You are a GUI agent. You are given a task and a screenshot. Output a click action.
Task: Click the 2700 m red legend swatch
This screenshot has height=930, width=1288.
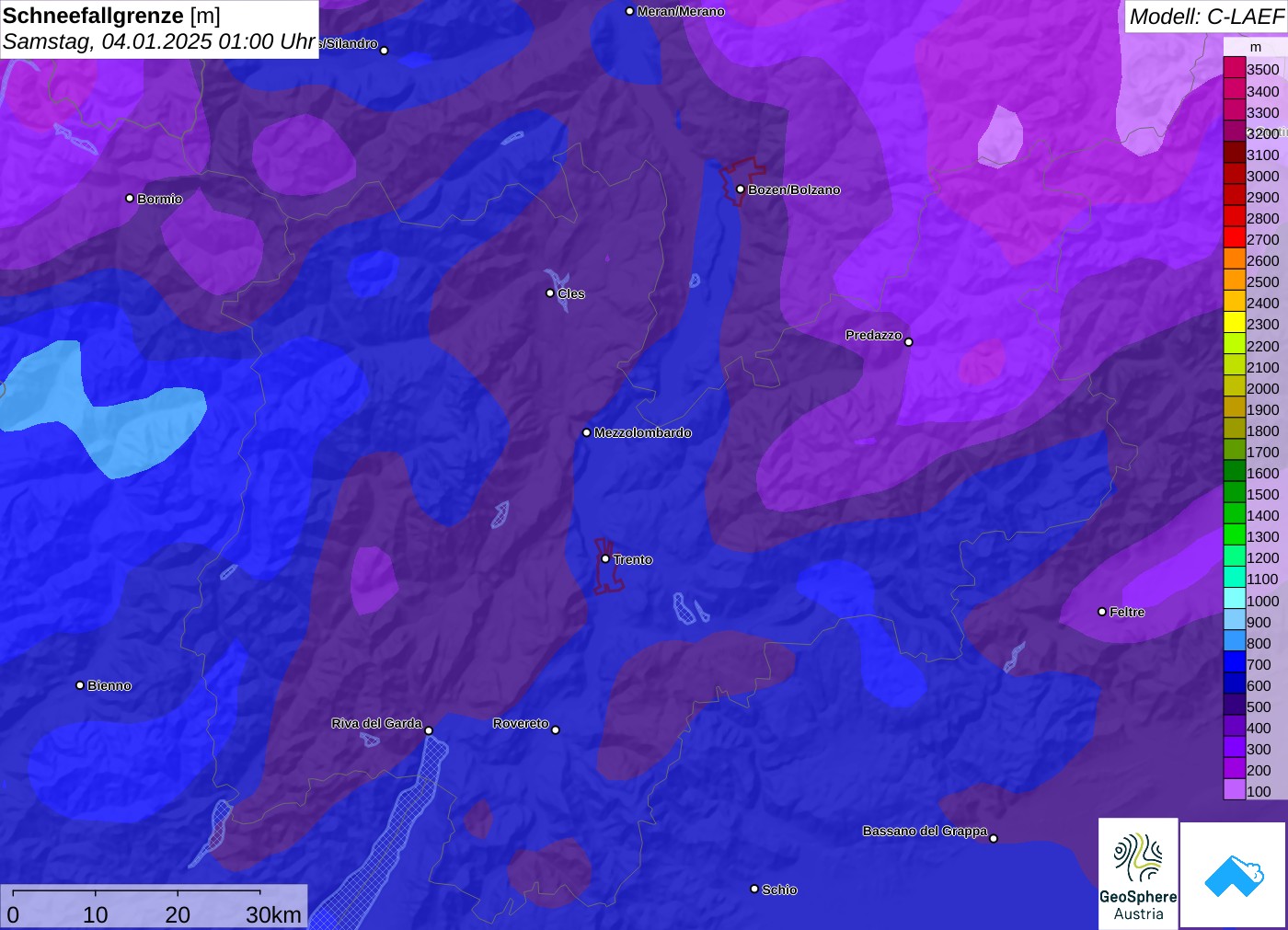1234,237
